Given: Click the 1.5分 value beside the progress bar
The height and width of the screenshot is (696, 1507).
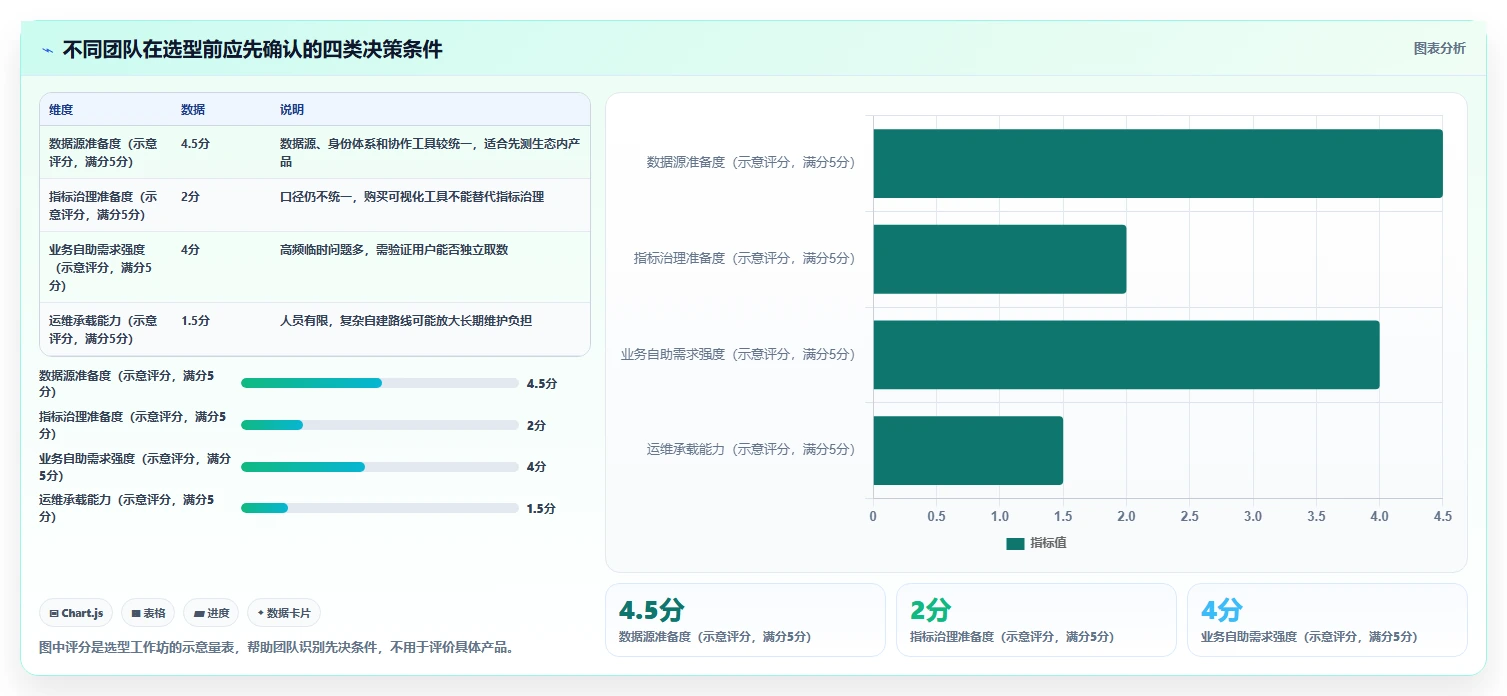Looking at the screenshot, I should [541, 508].
